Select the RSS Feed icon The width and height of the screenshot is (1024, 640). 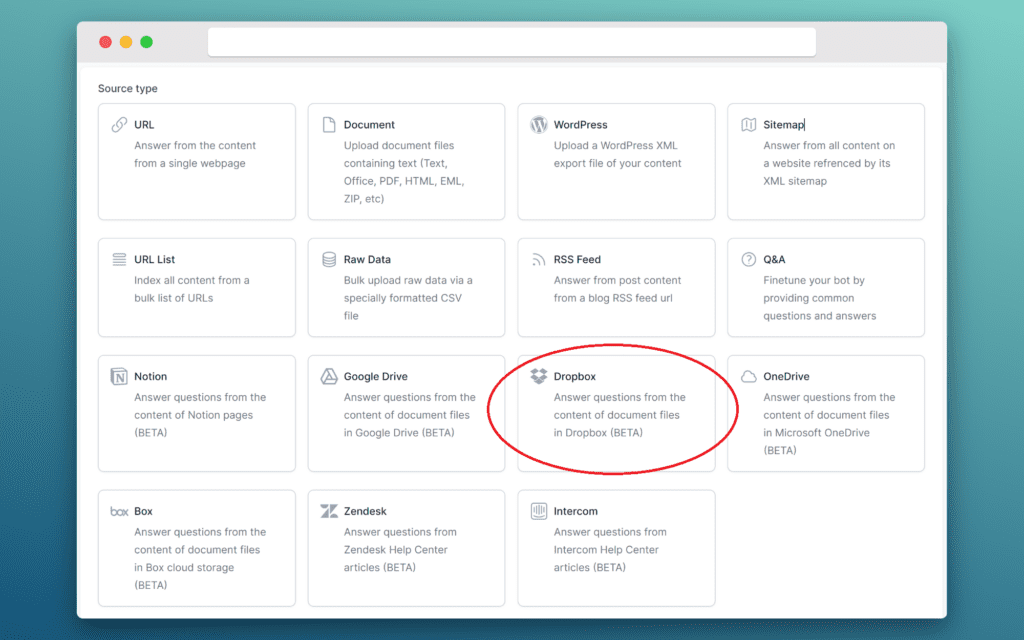tap(538, 260)
